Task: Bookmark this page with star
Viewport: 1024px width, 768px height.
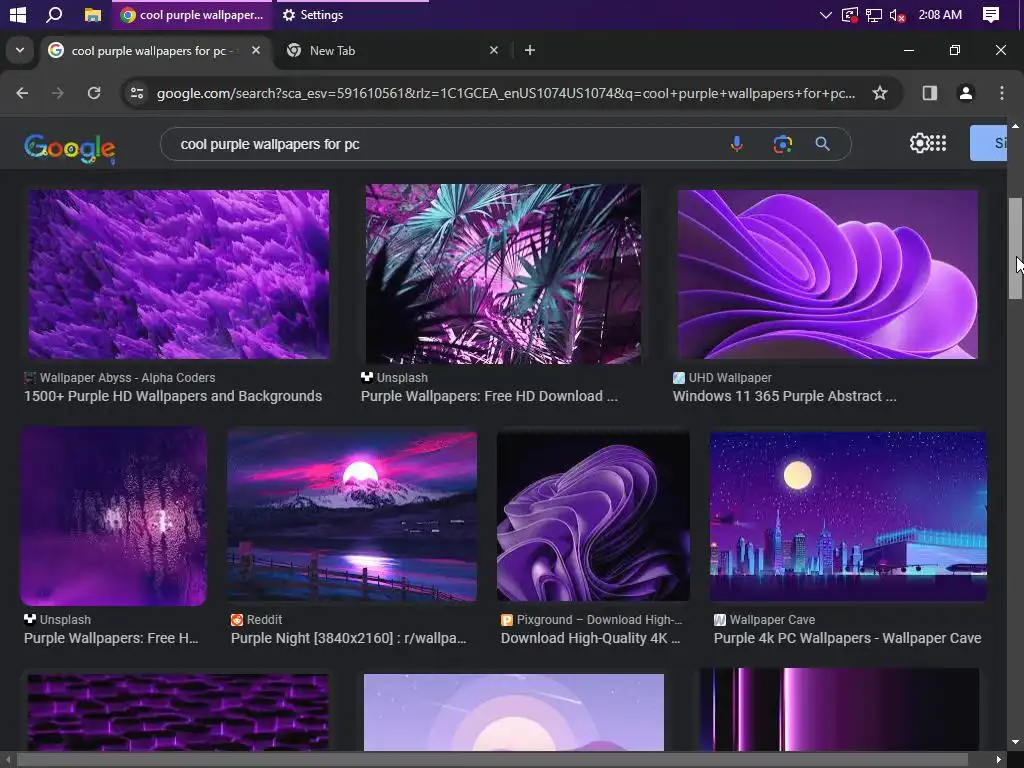Action: [880, 93]
